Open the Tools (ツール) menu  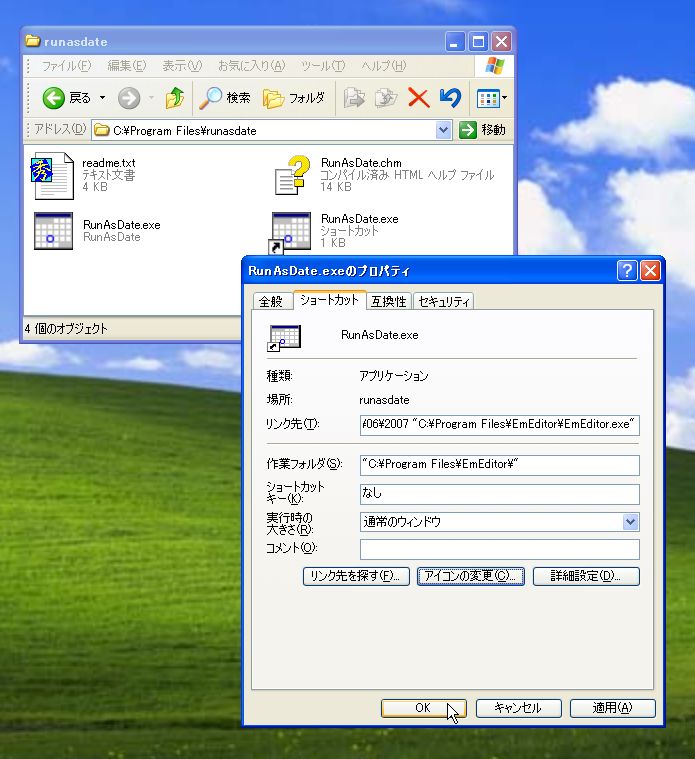(x=323, y=66)
